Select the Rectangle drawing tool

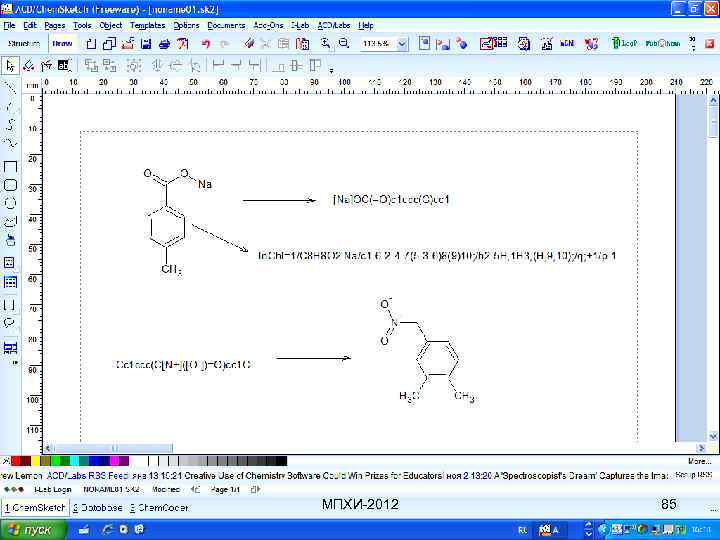click(x=10, y=167)
